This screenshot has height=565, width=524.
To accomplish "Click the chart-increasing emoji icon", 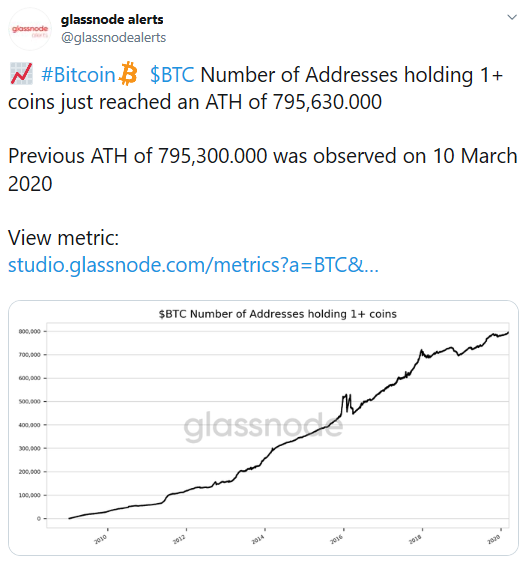I will pyautogui.click(x=21, y=74).
